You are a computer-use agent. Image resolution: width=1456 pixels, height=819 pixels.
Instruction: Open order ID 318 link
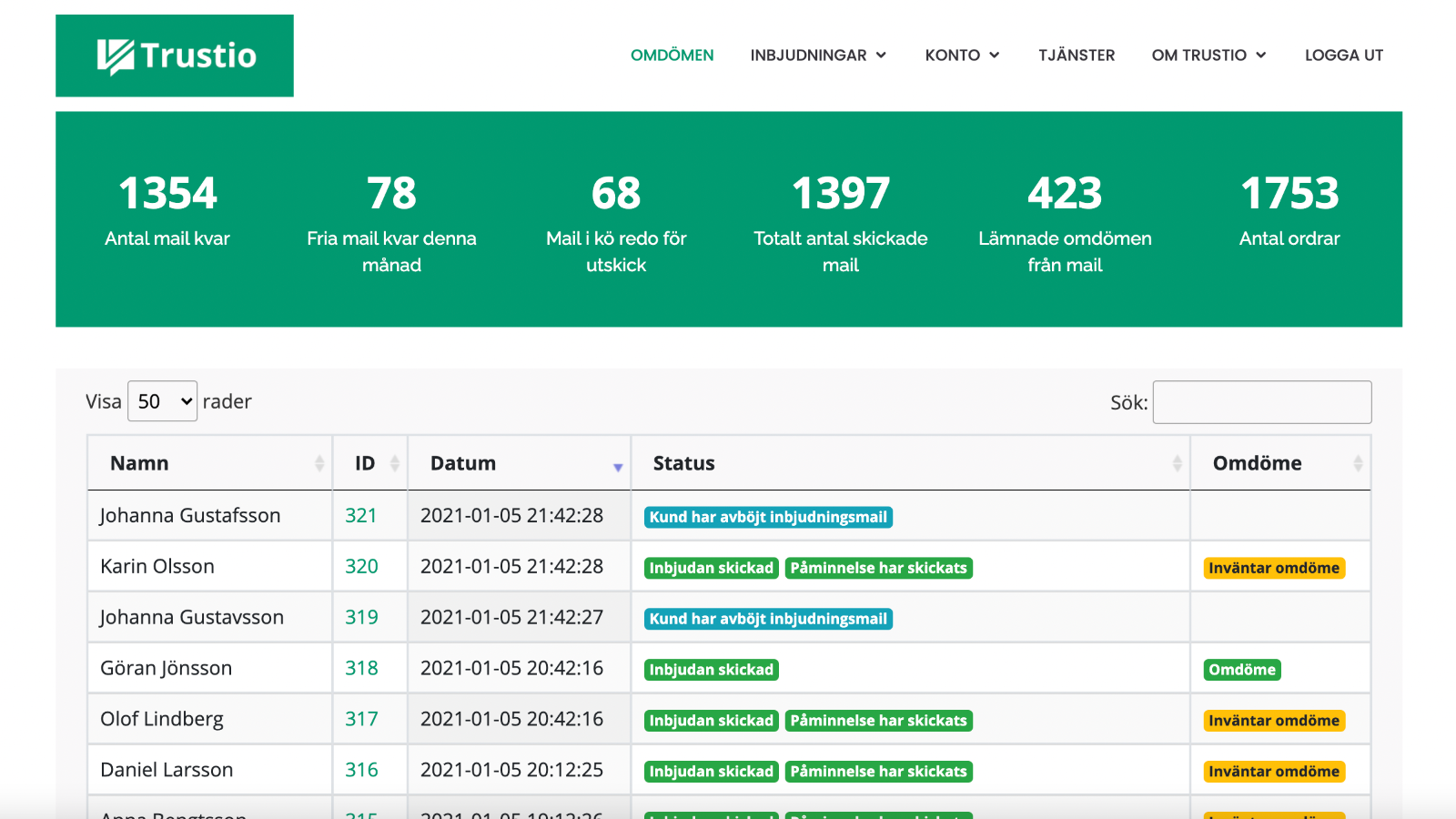click(361, 669)
